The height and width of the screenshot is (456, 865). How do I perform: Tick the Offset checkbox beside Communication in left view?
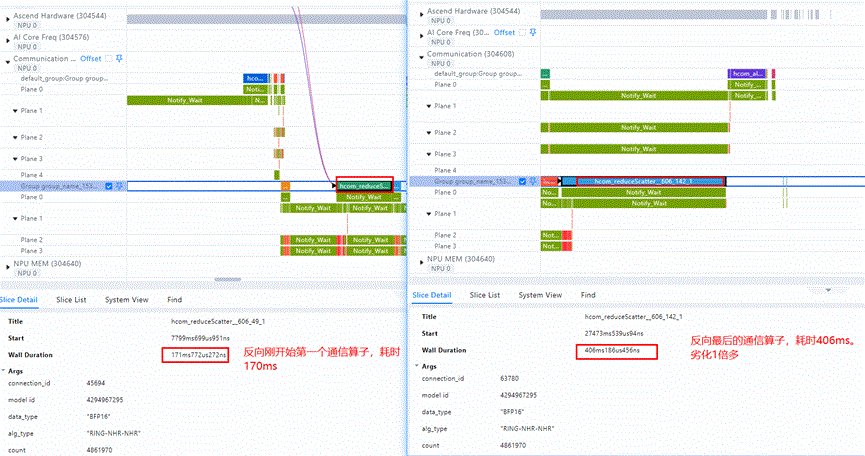click(x=109, y=58)
